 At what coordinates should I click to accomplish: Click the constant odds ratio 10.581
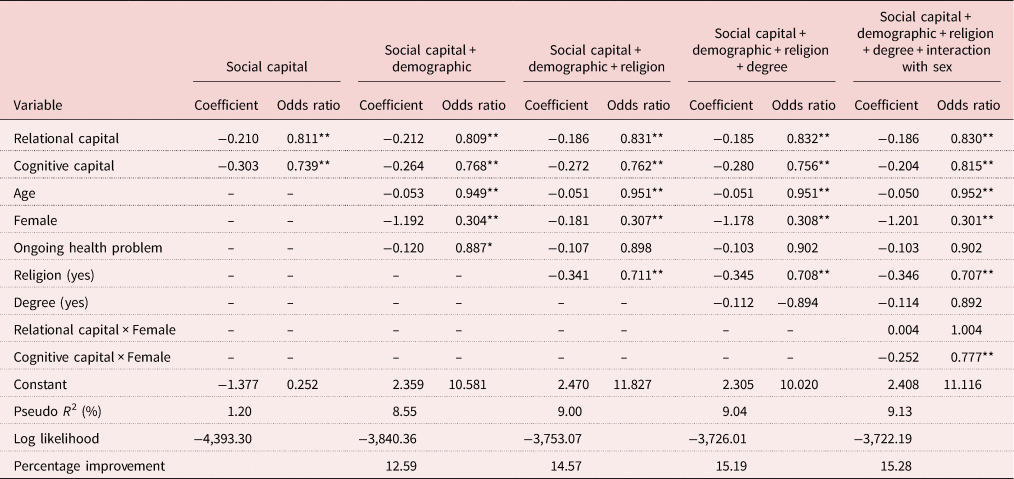tap(472, 383)
